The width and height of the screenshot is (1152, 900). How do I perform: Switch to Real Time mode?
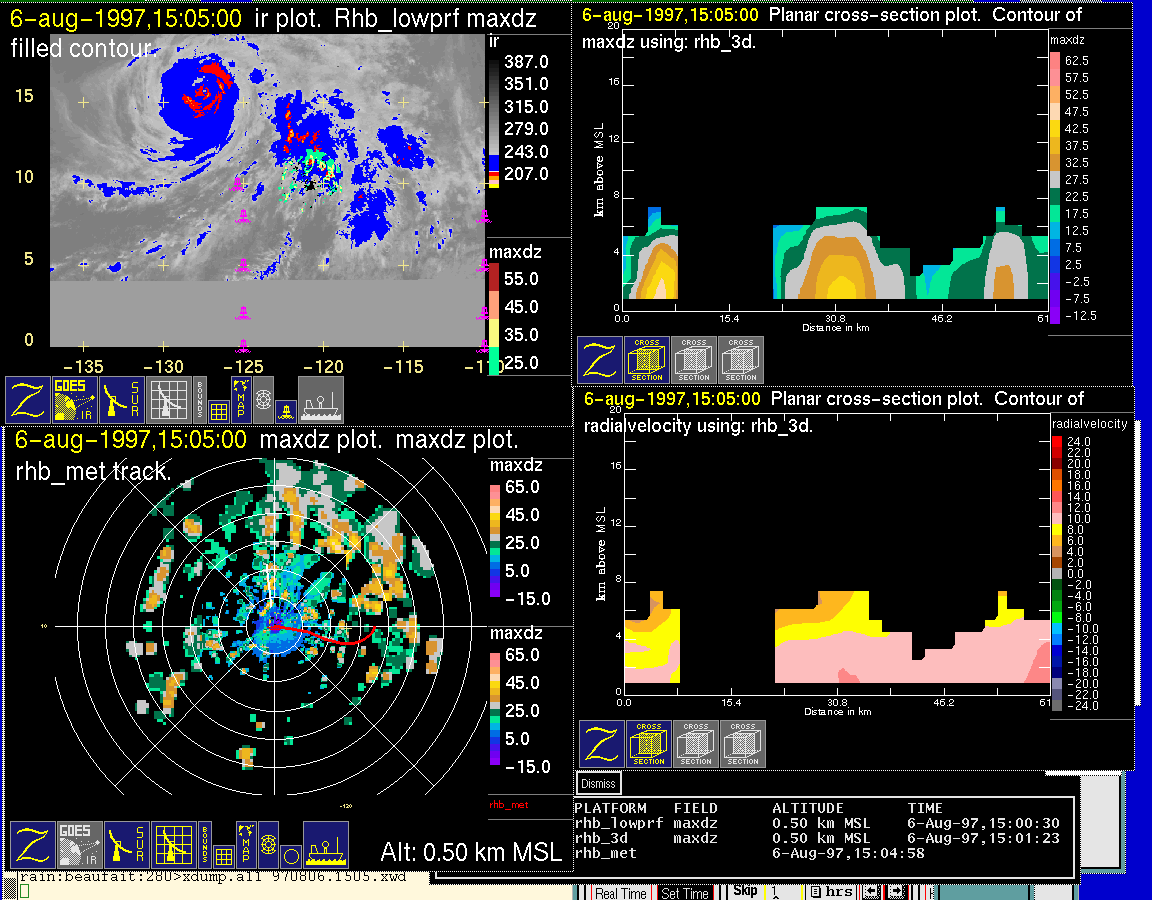tap(620, 893)
